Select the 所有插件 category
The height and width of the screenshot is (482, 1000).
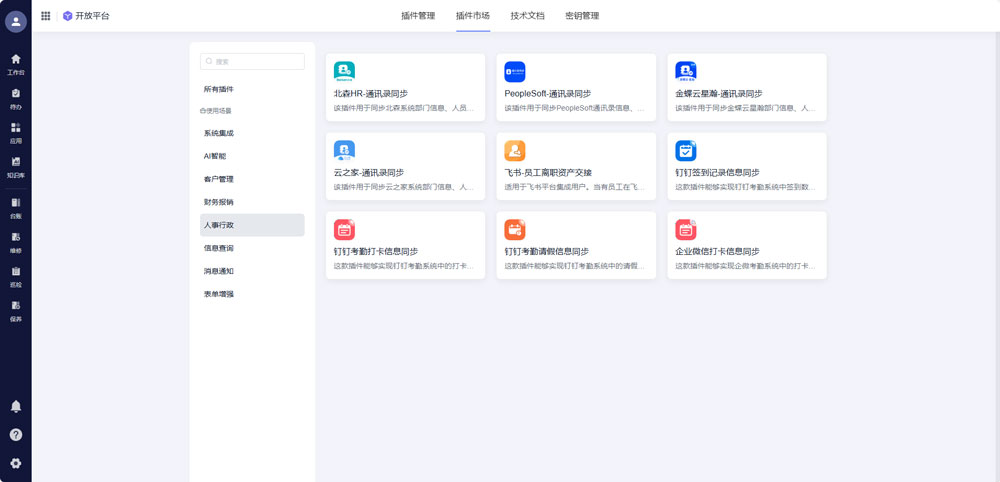(219, 89)
